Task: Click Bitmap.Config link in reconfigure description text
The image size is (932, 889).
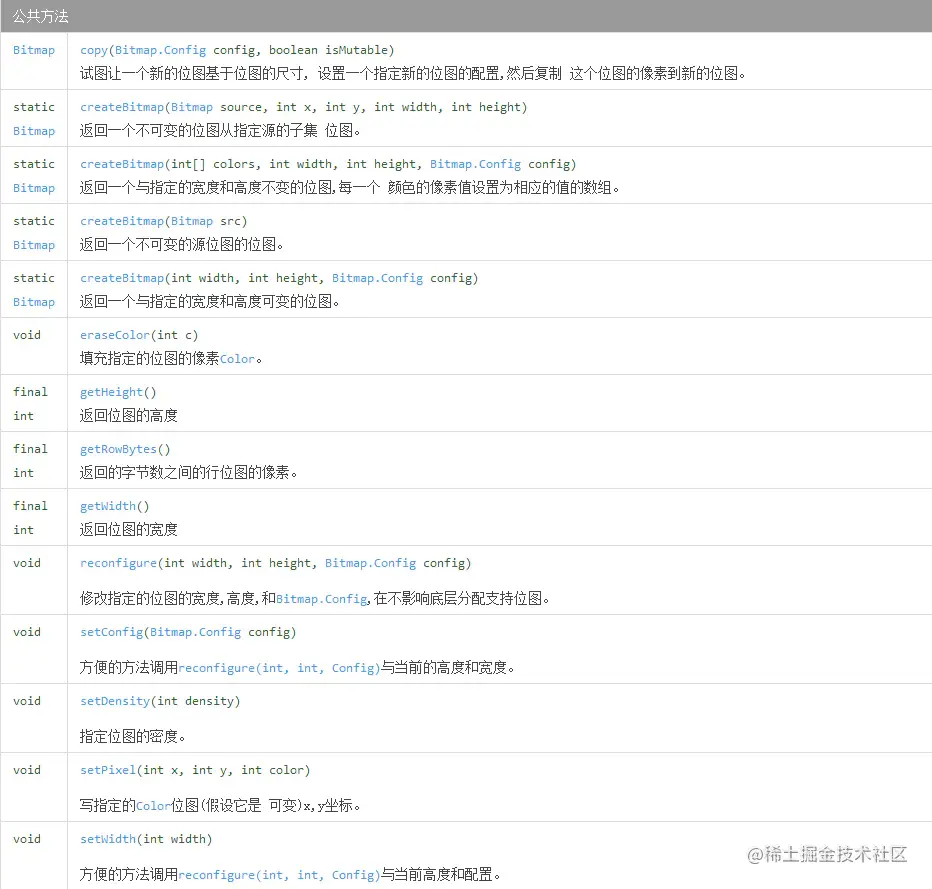Action: coord(322,599)
